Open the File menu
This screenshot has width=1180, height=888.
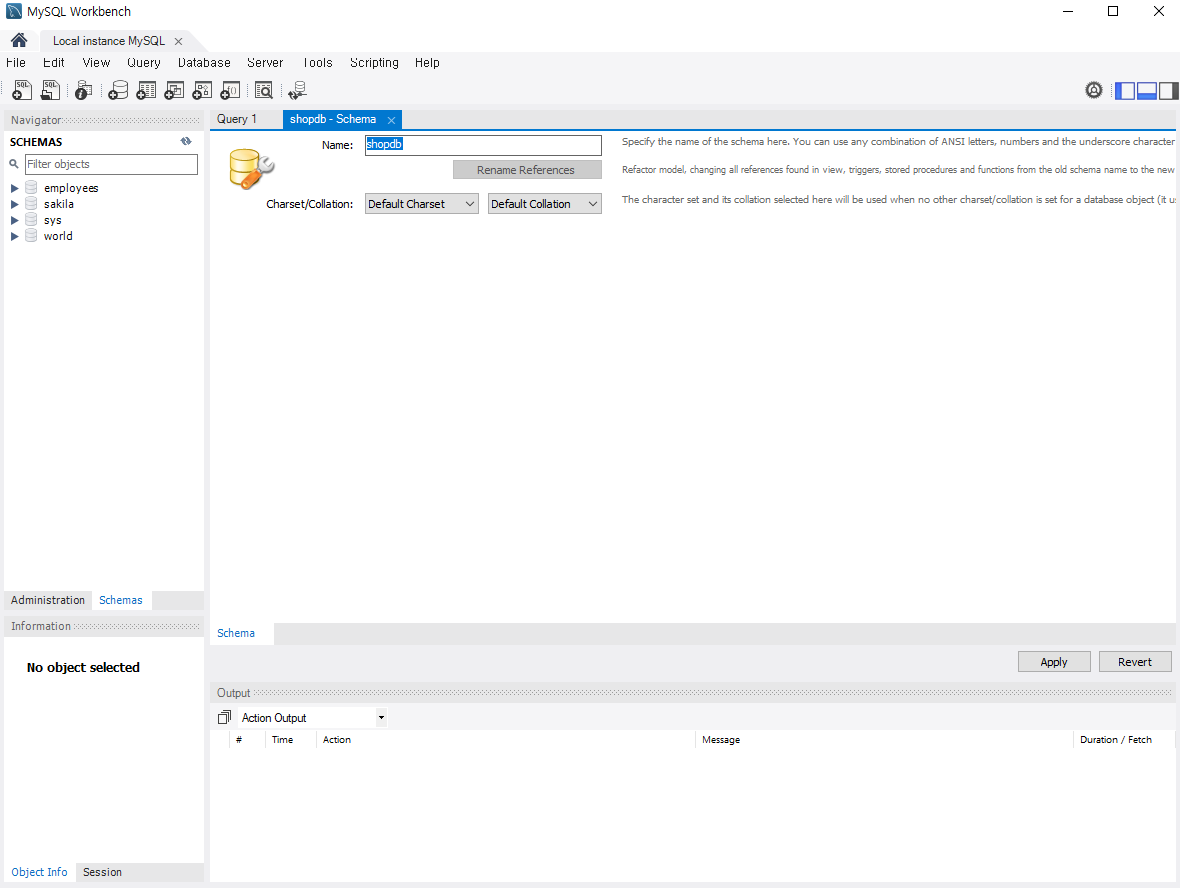pyautogui.click(x=16, y=62)
